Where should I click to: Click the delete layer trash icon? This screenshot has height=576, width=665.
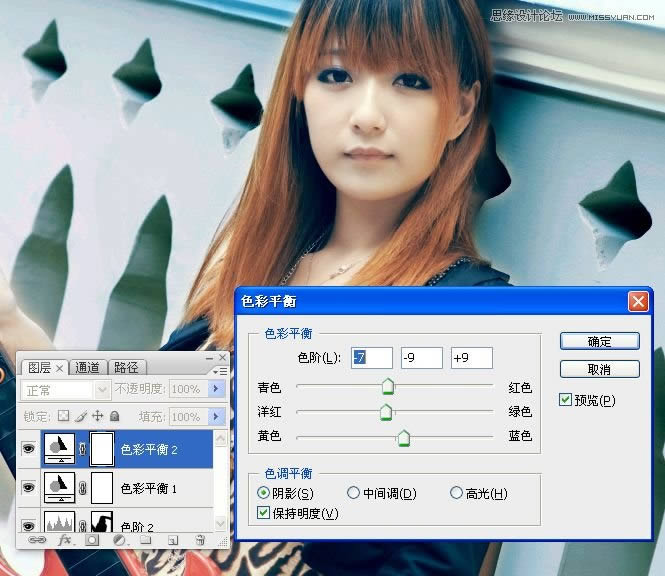click(199, 540)
